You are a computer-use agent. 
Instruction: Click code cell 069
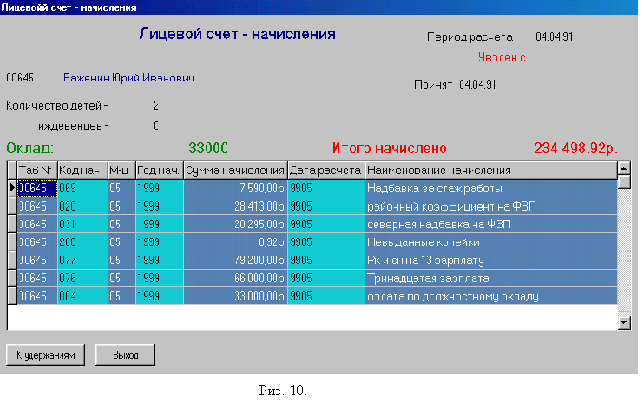click(x=83, y=188)
